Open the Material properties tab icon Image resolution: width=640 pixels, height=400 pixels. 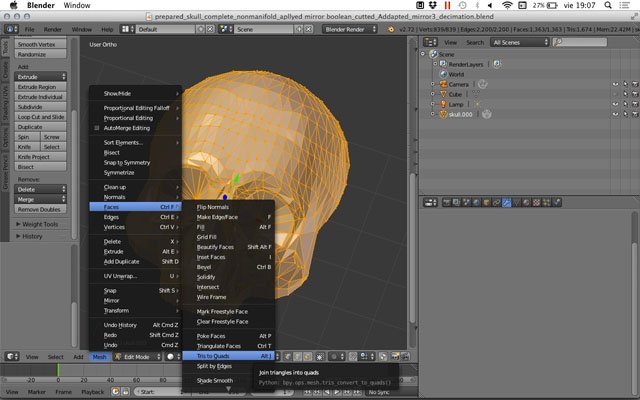click(x=527, y=202)
